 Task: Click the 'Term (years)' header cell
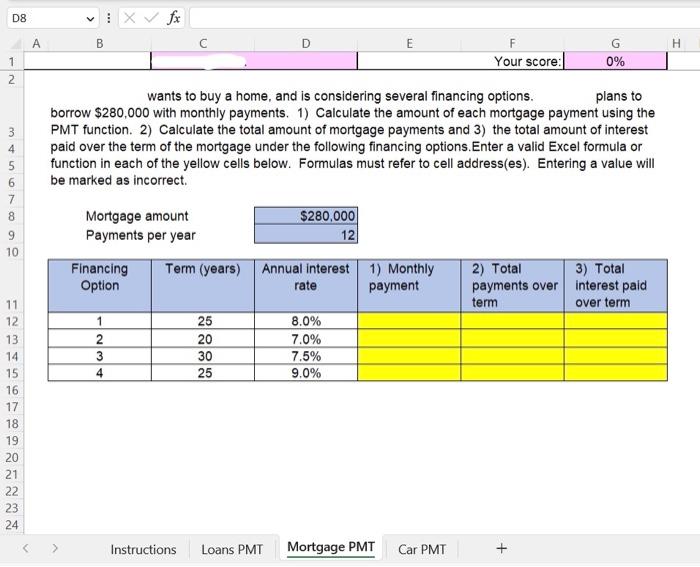point(203,286)
